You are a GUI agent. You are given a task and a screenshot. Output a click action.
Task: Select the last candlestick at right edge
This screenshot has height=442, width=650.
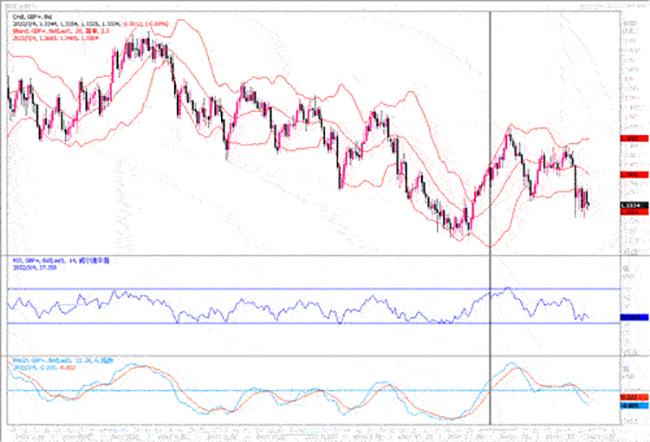pyautogui.click(x=588, y=205)
